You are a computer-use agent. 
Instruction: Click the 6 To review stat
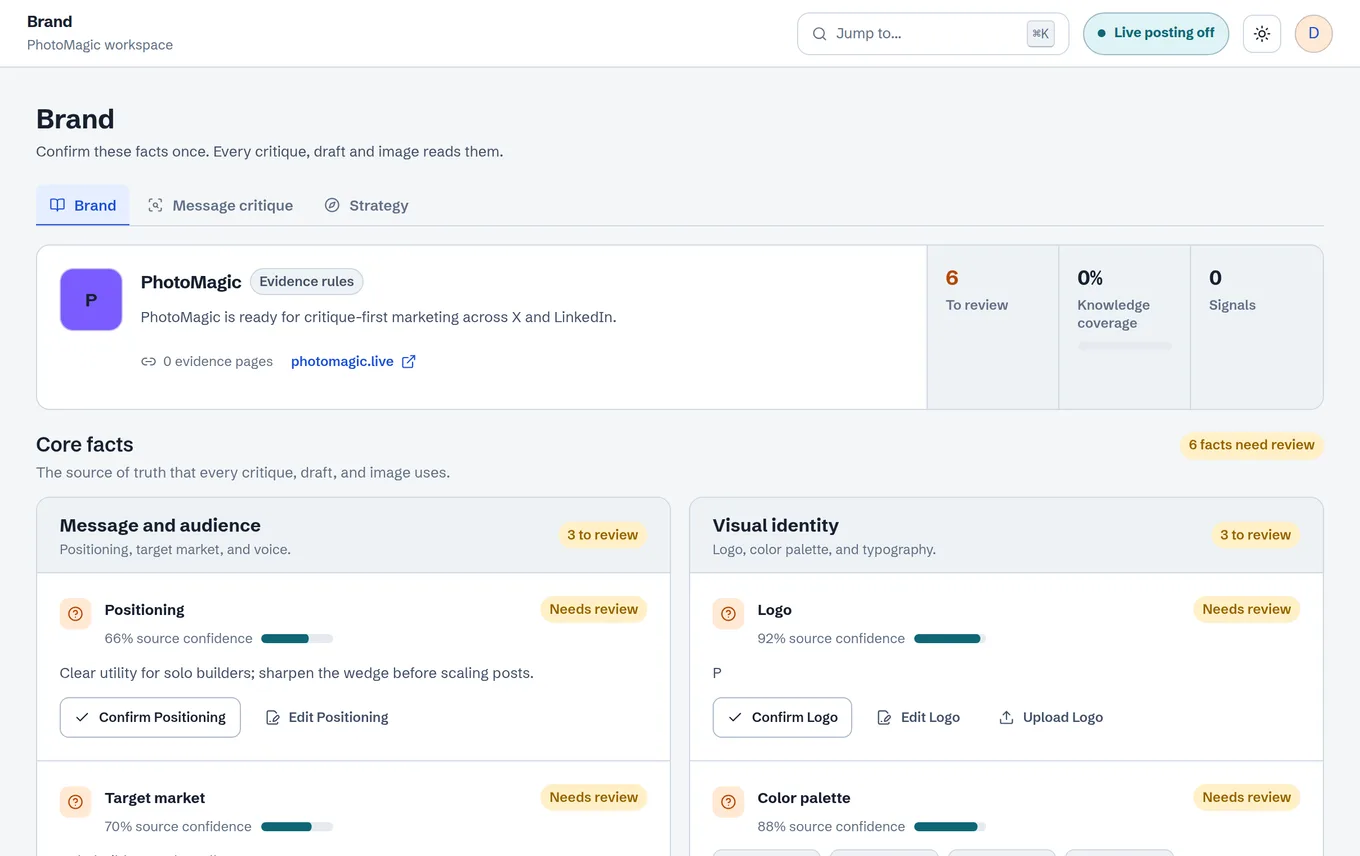[993, 327]
